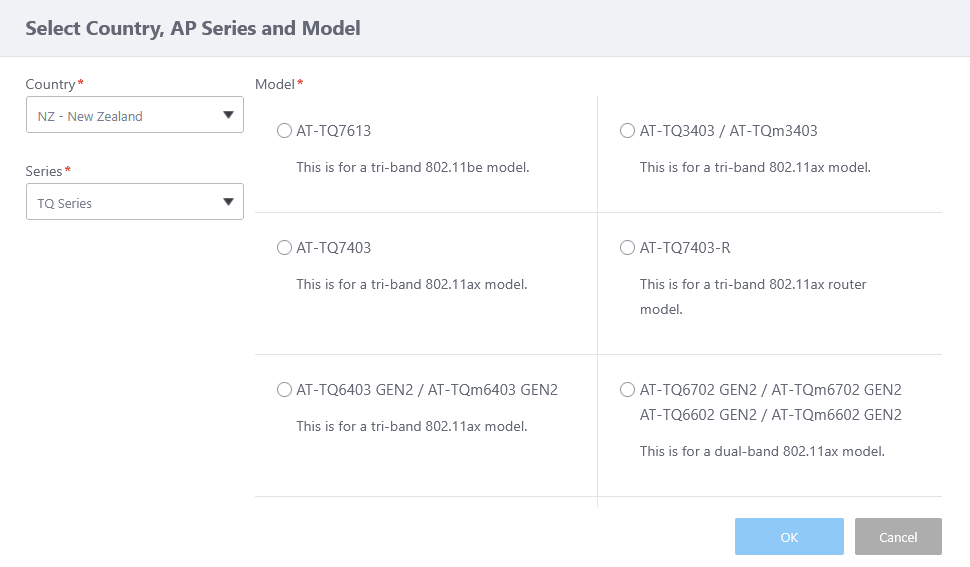
Task: Click the AT-TQ7403-R label text
Action: pos(685,248)
